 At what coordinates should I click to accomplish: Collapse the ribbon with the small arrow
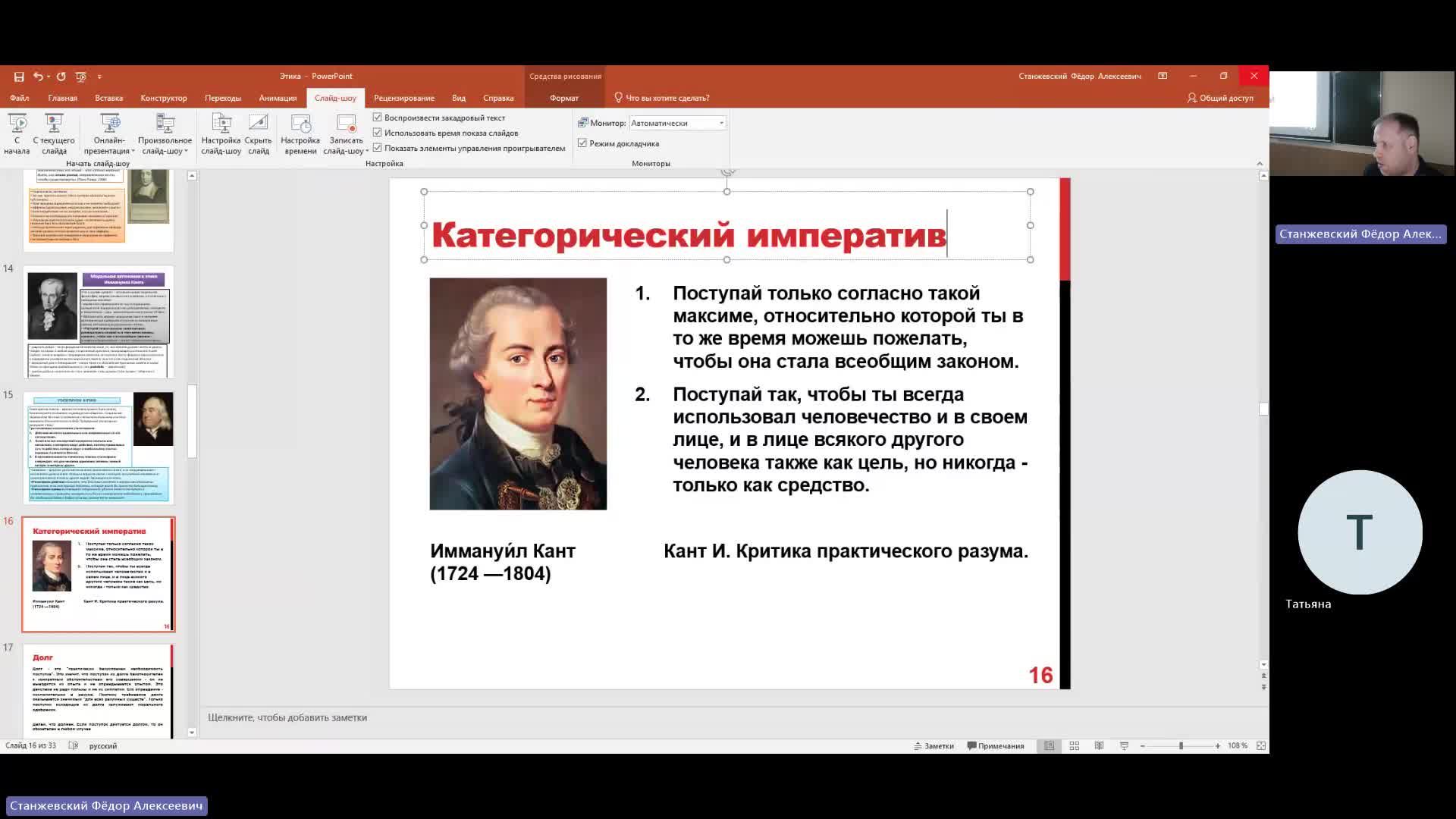point(1260,163)
